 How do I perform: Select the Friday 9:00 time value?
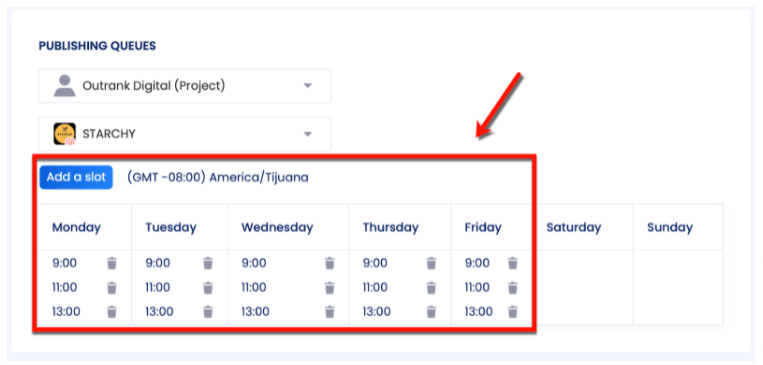point(477,263)
